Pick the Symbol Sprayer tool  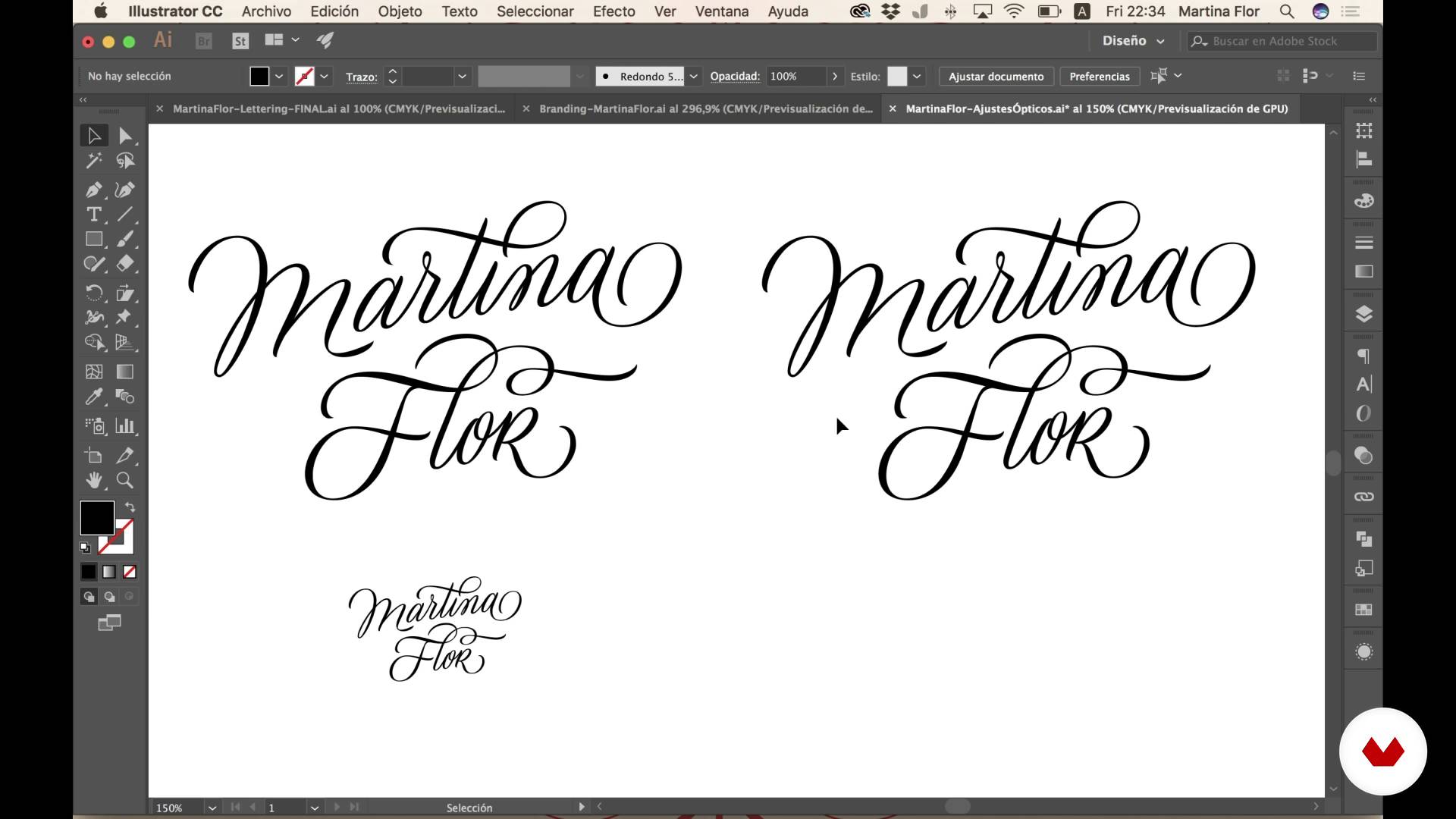(94, 426)
